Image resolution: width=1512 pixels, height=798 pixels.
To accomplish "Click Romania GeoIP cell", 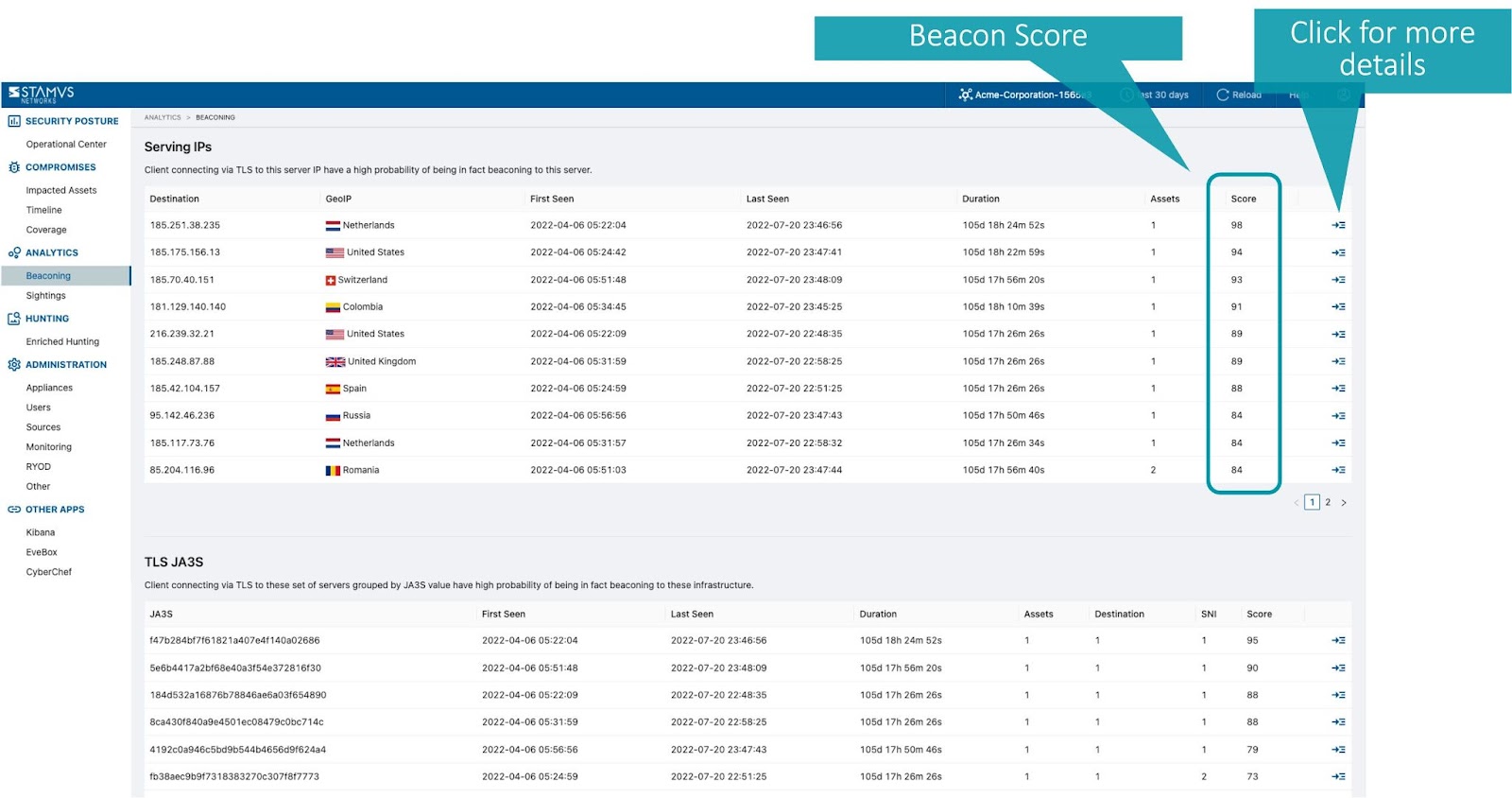I will [352, 470].
